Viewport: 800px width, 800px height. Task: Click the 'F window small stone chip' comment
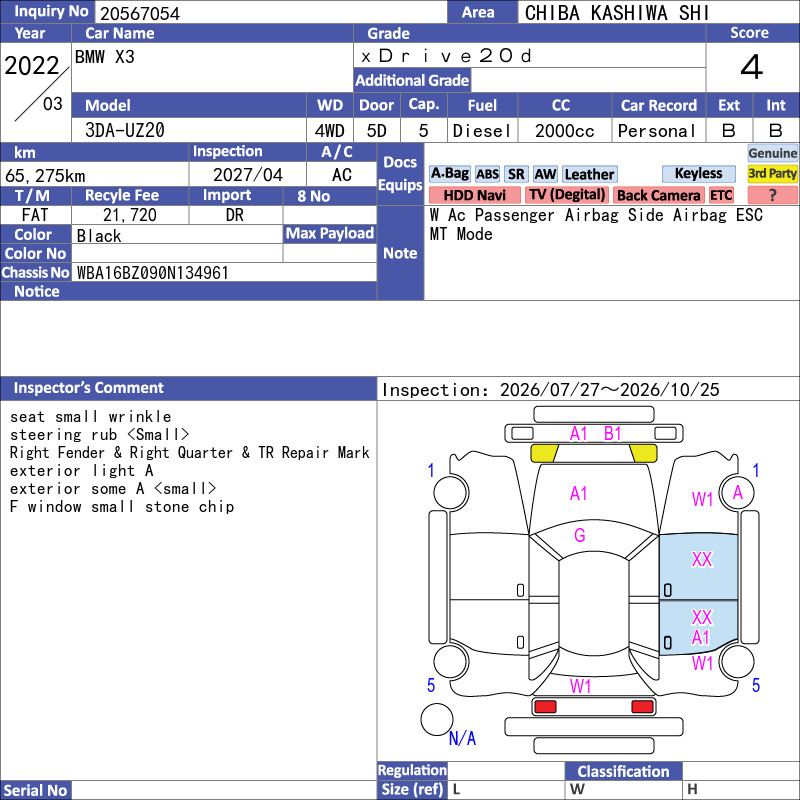pos(122,507)
